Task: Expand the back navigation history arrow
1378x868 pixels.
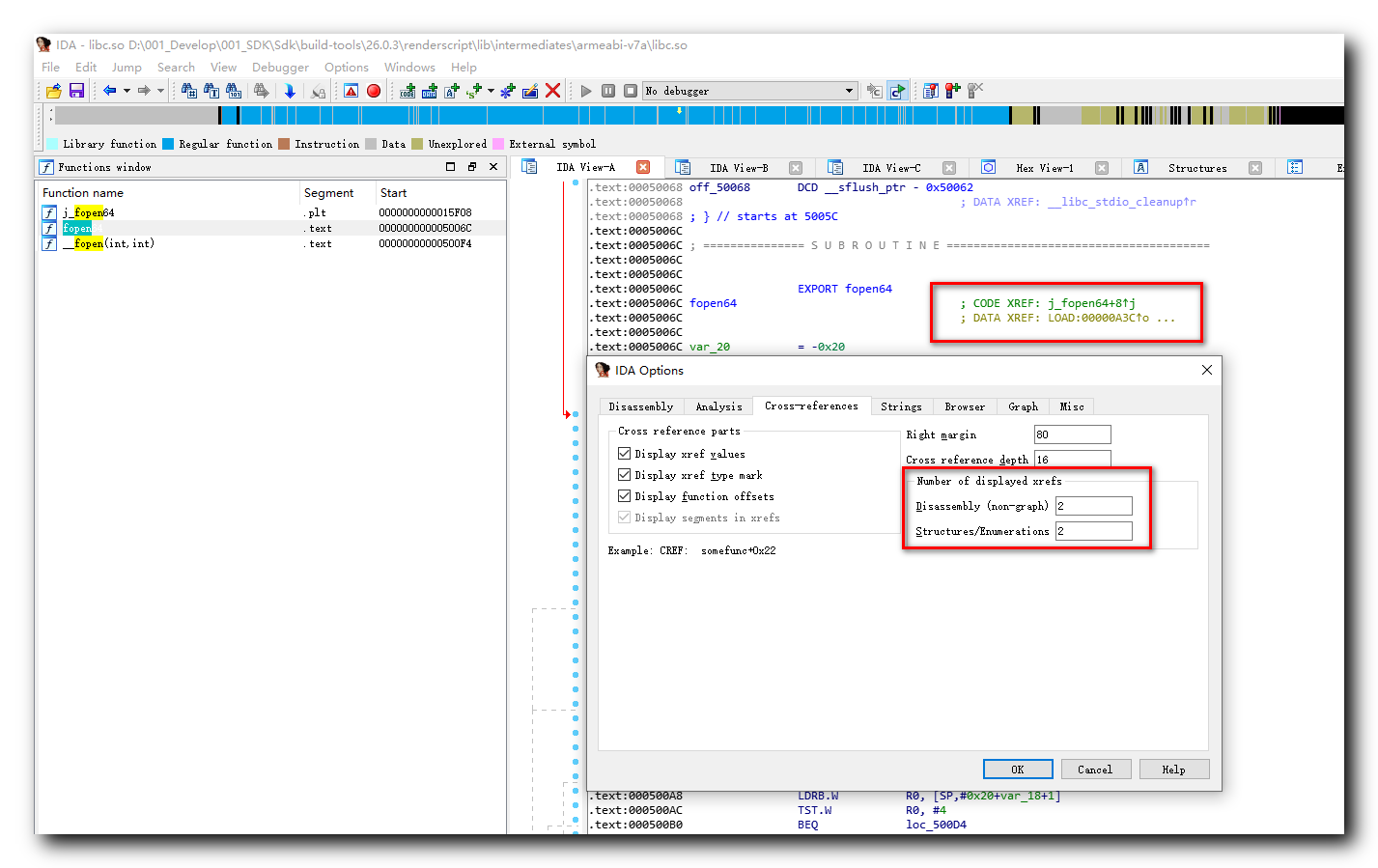Action: (x=127, y=91)
